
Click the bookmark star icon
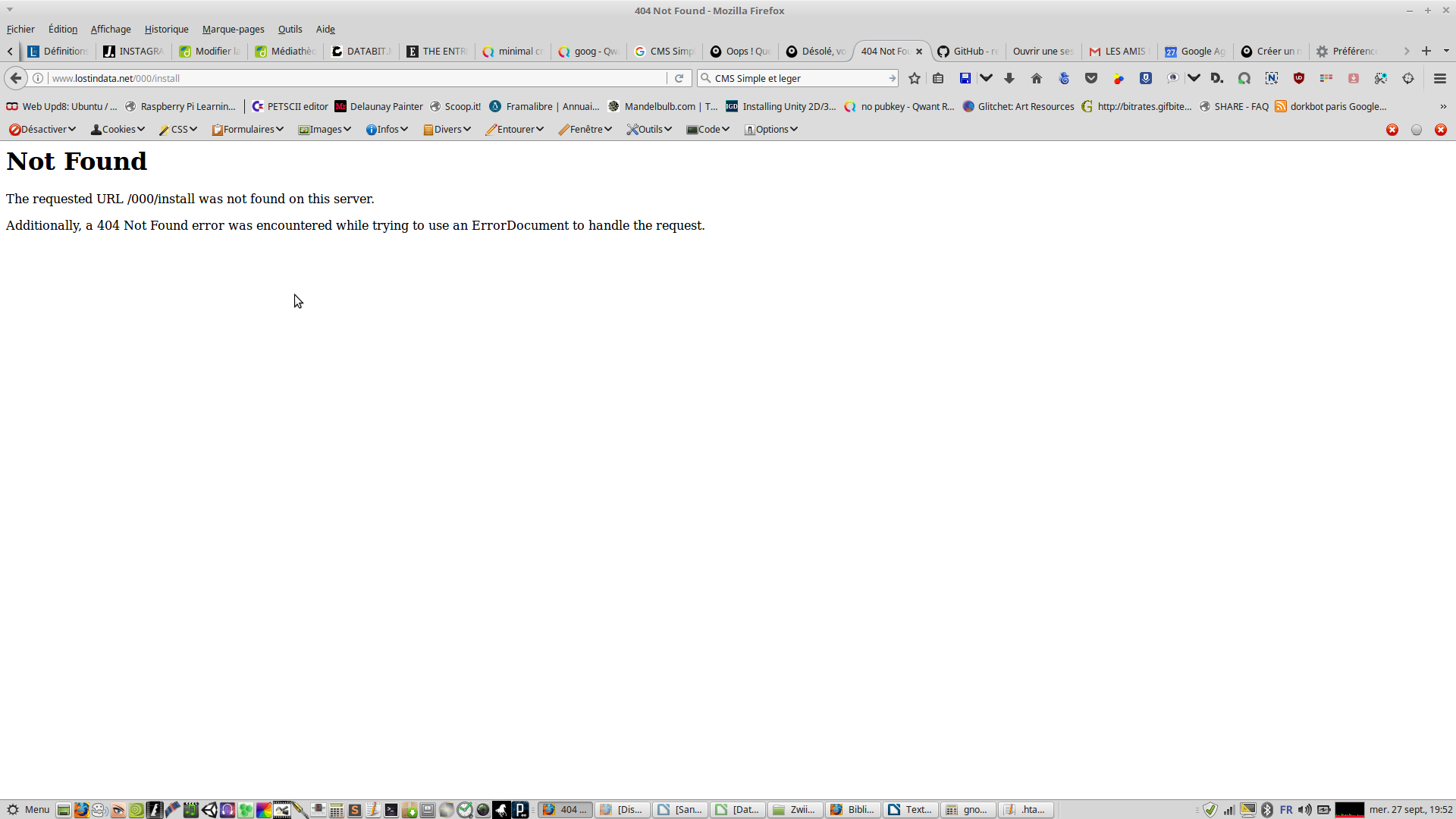[x=915, y=78]
